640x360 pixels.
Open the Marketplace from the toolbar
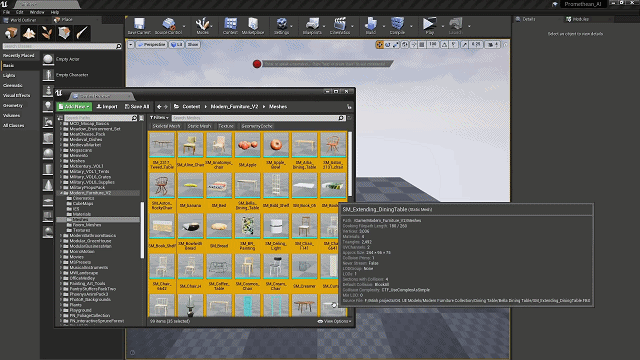[x=253, y=26]
